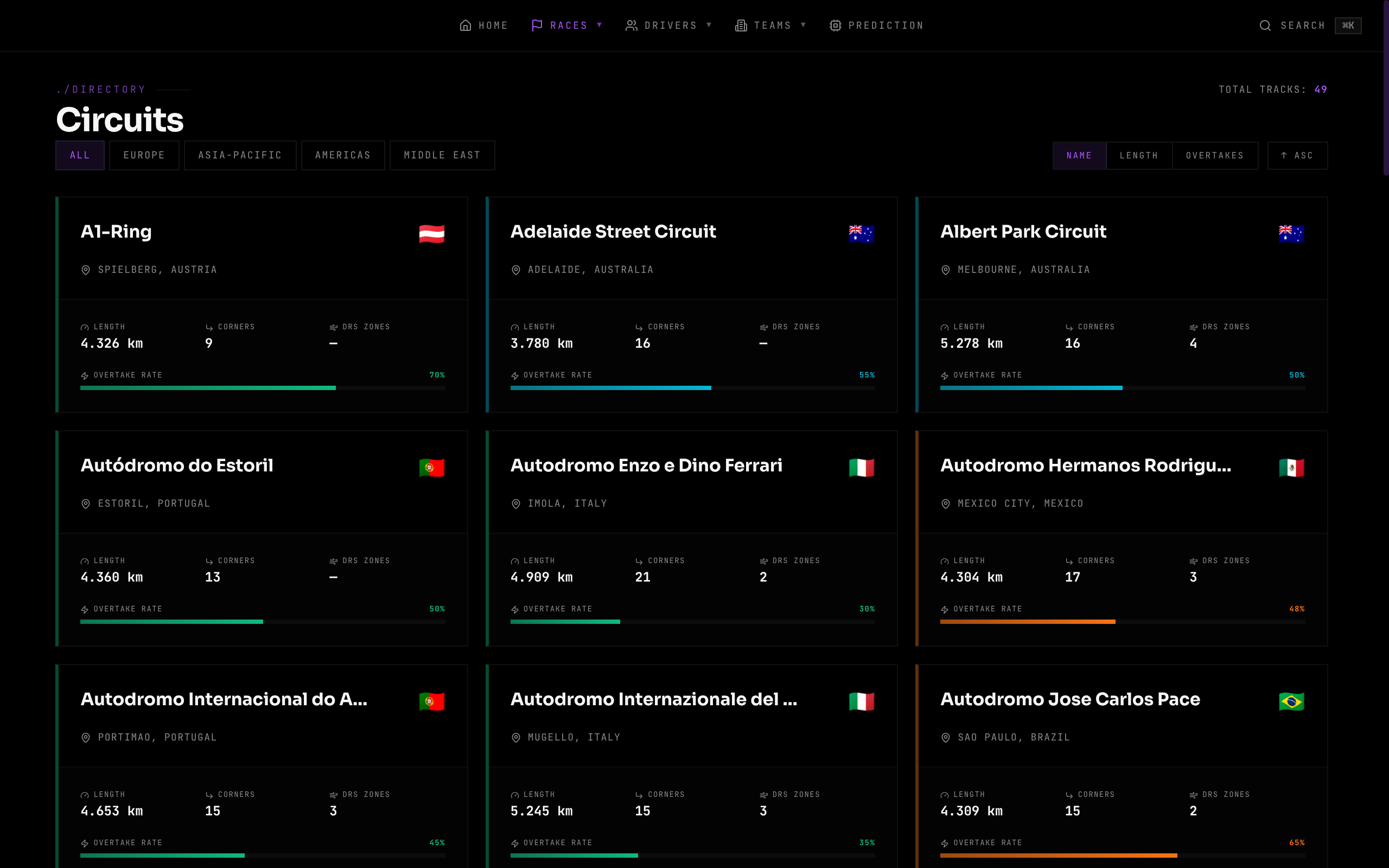Click the Prediction chip icon
Screen dimensions: 1389x868
click(835, 25)
